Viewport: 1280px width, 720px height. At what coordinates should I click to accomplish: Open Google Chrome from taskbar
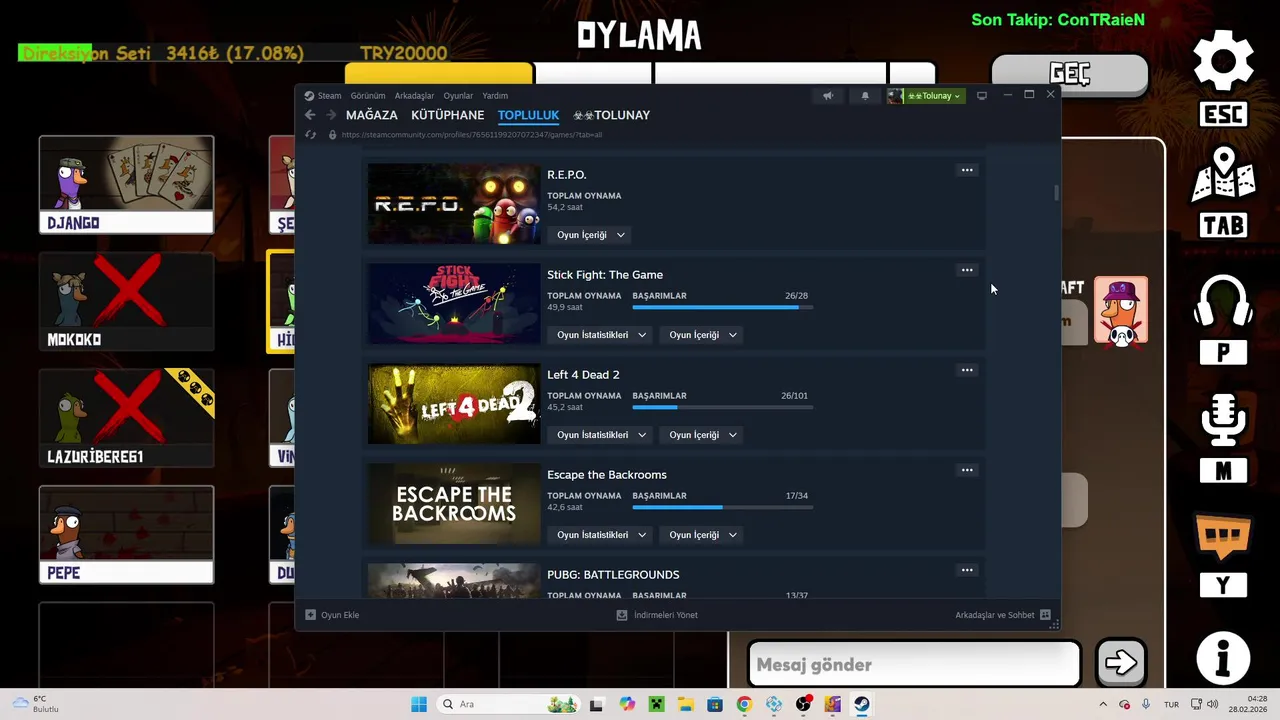pos(744,704)
